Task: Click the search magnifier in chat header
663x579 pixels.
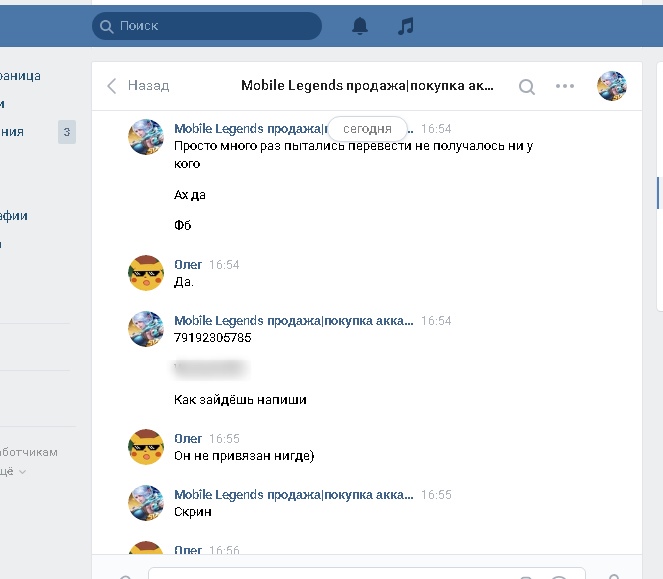Action: (x=527, y=86)
